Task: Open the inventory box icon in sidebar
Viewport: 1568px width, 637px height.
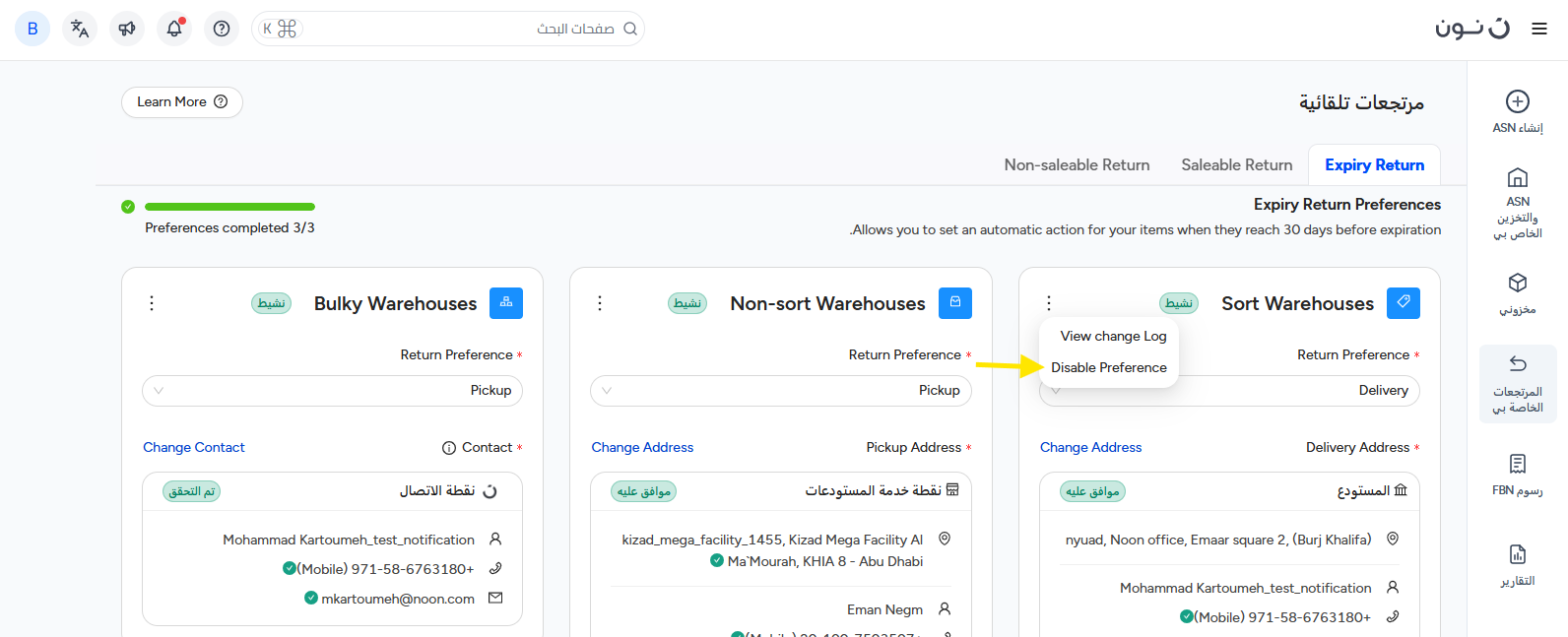Action: pyautogui.click(x=1517, y=284)
